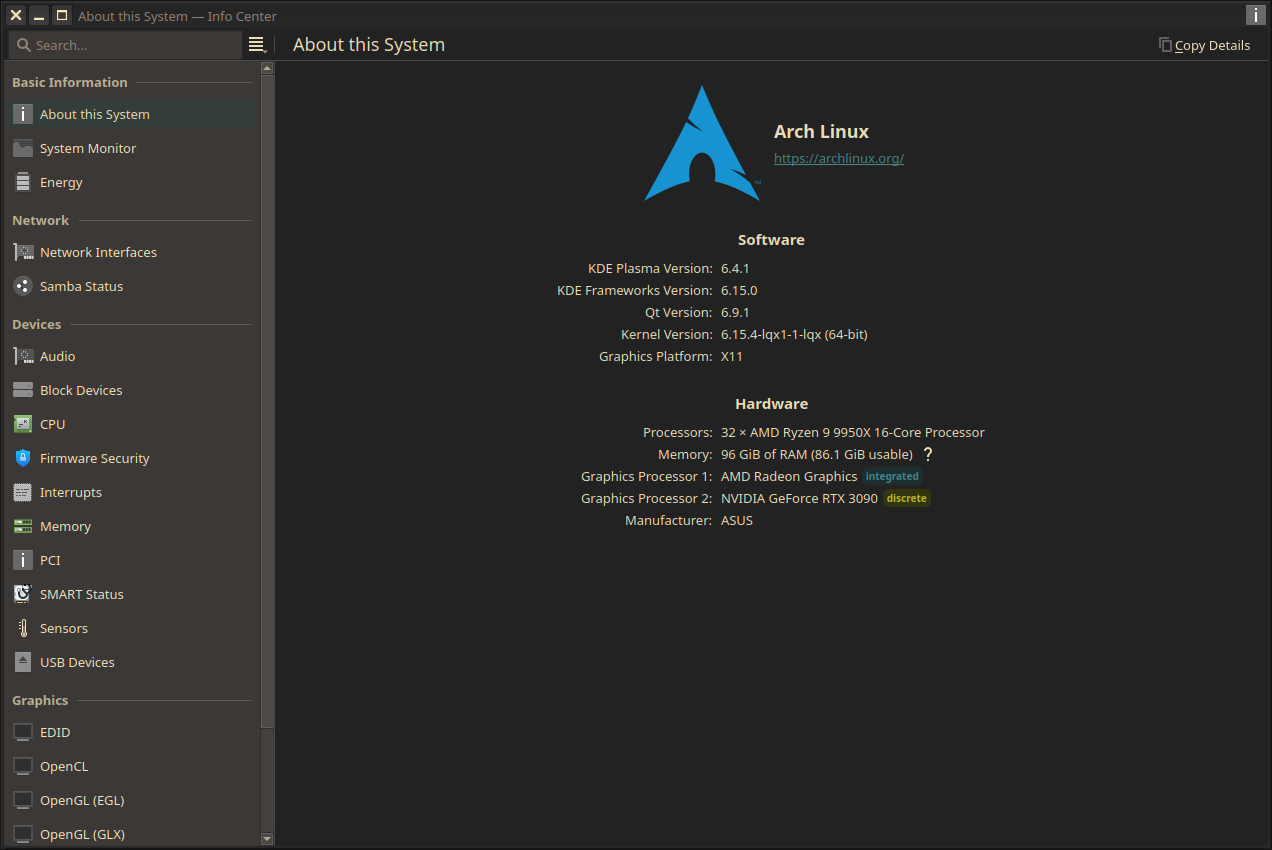Click the Graphics Platform value X11
Screen dimensions: 1272x850
coord(732,356)
